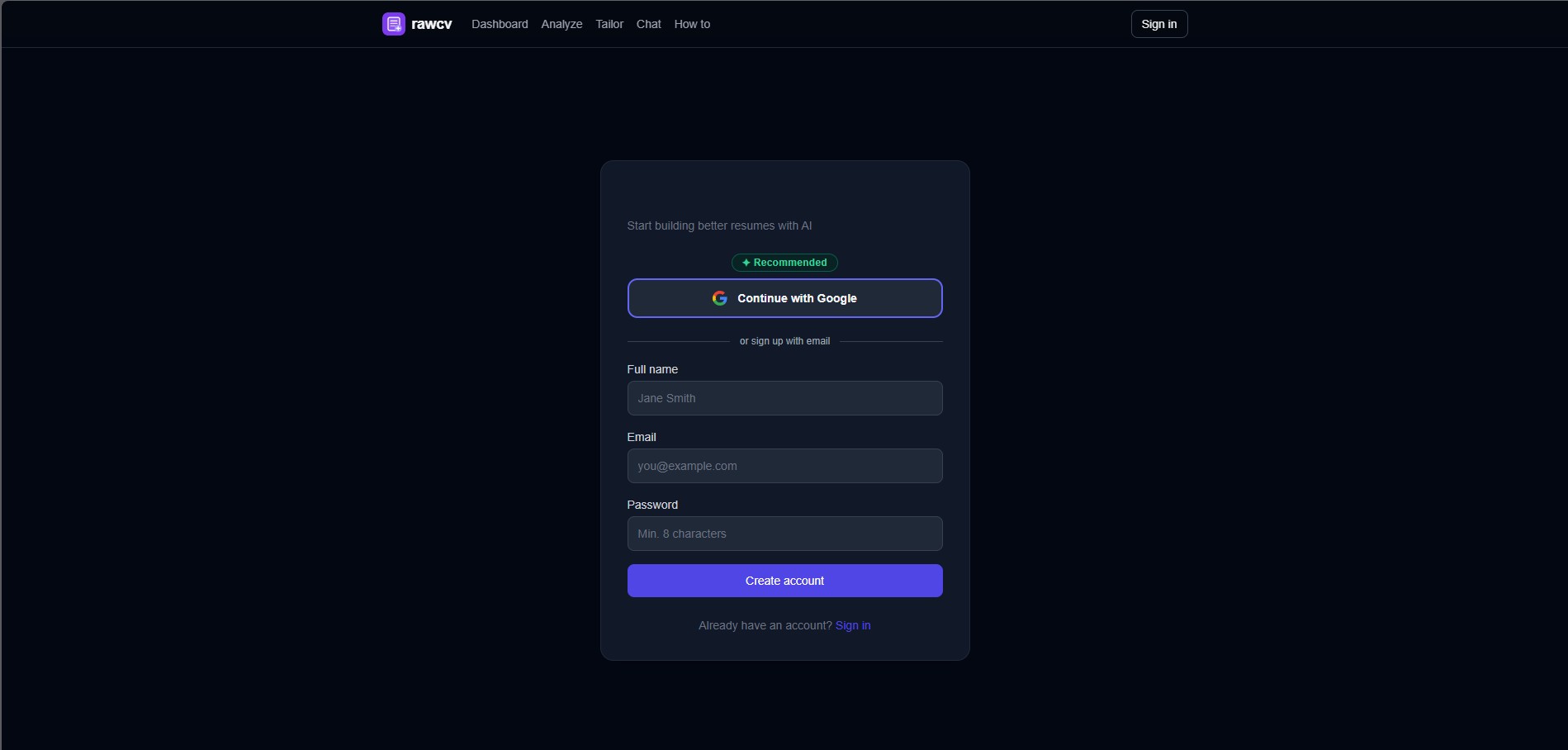Go to the Analyze page

tap(561, 24)
